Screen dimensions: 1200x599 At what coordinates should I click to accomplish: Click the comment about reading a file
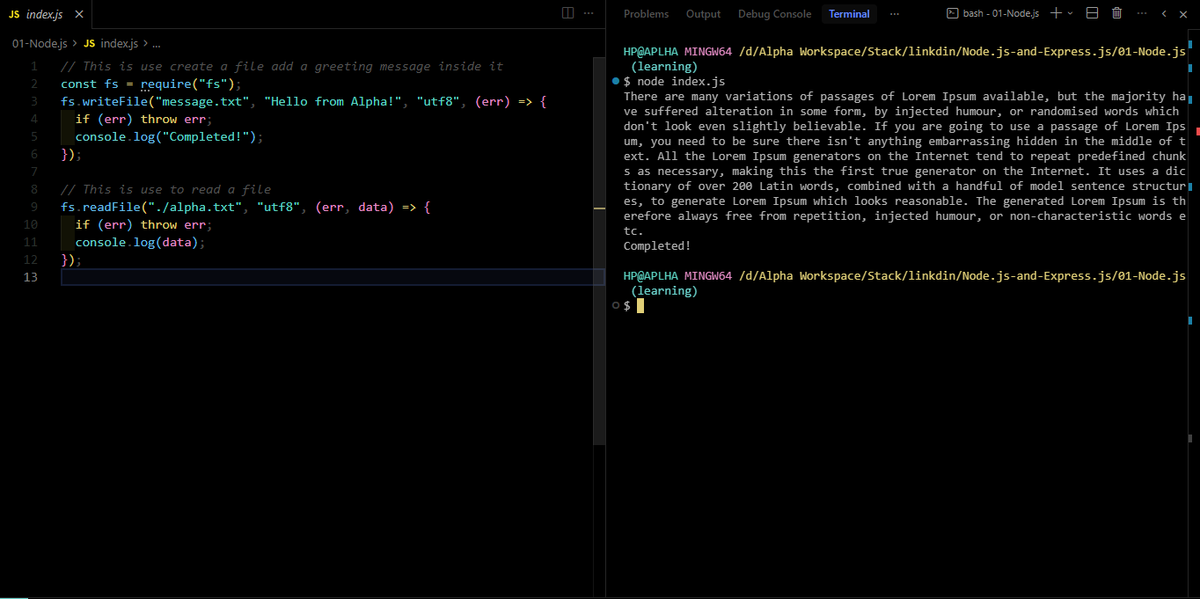click(165, 190)
